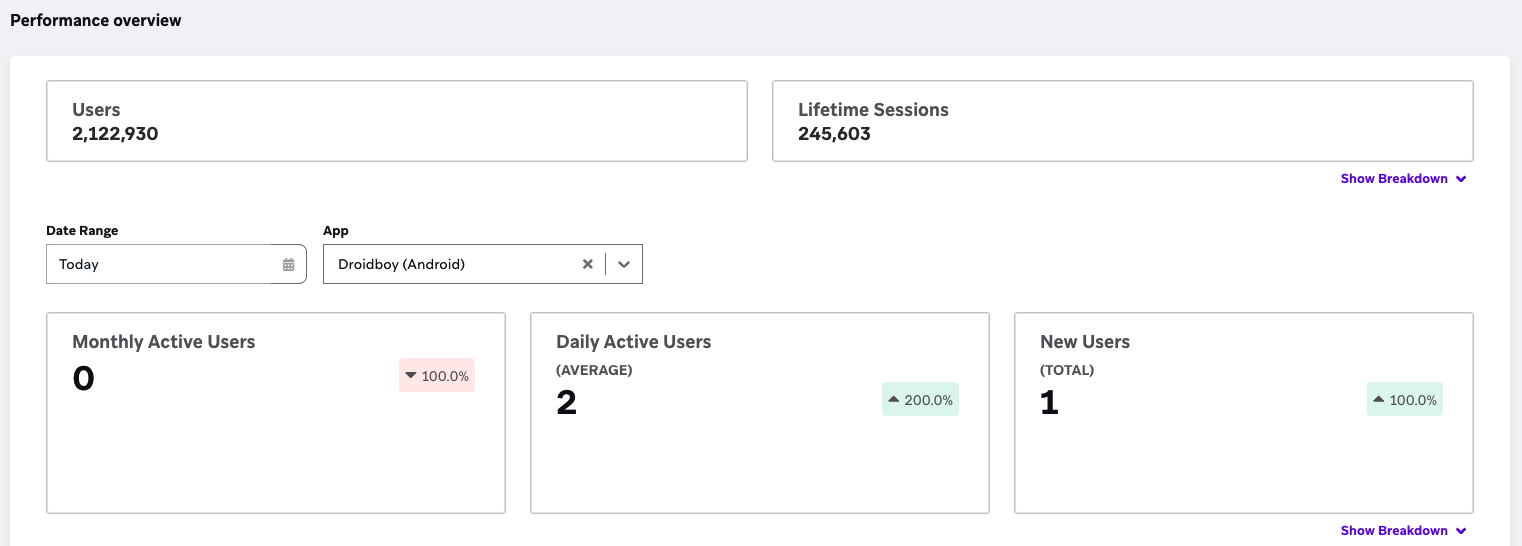This screenshot has height=546, width=1522.
Task: Clear the Droidboy (Android) app selection
Action: click(588, 264)
